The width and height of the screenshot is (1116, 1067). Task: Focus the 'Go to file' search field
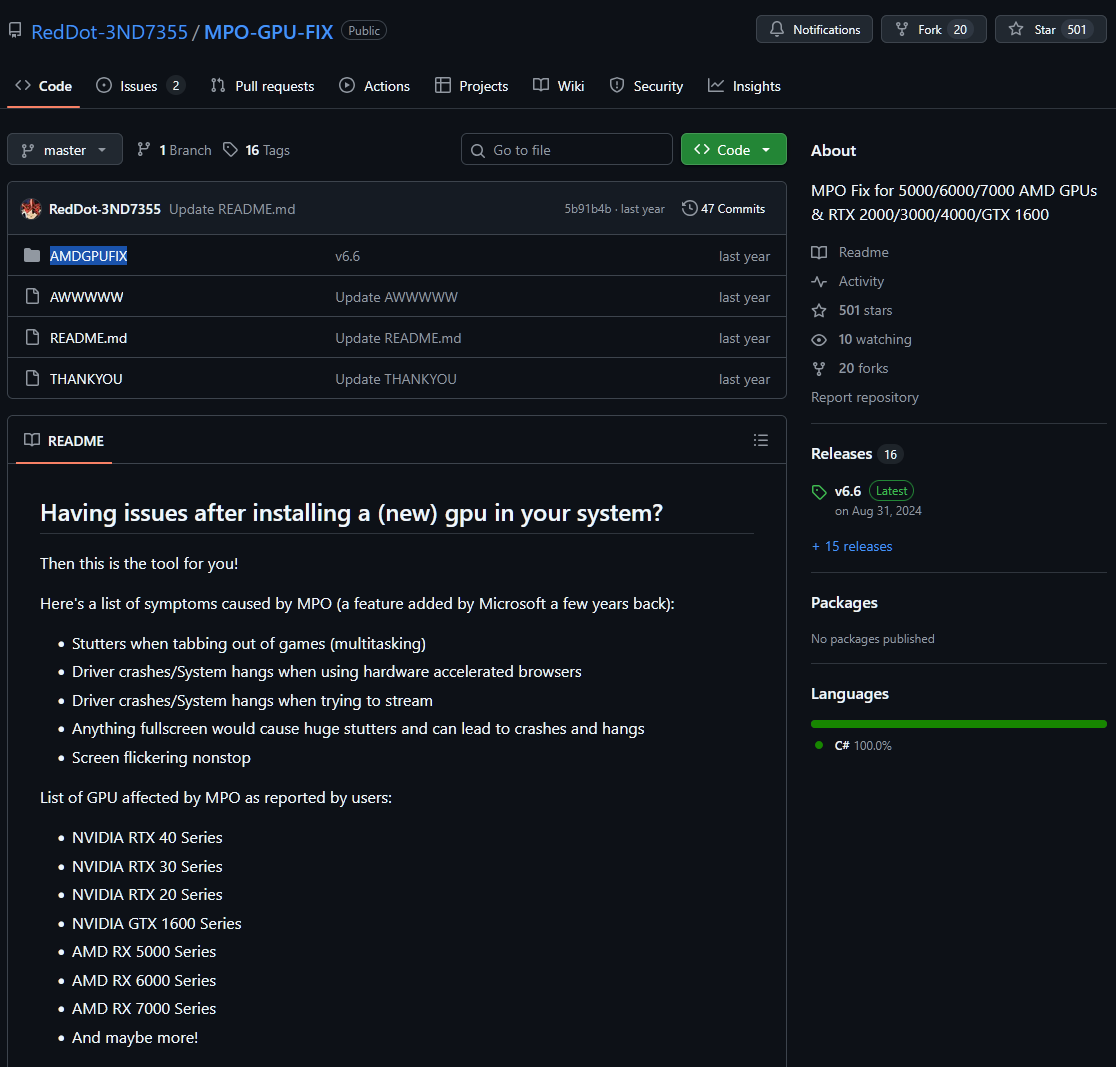(567, 150)
